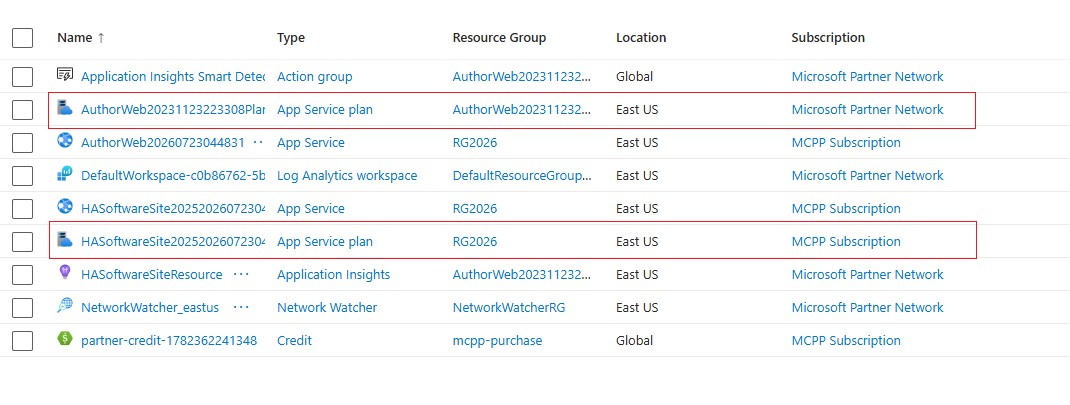Check the box for the HASoftwareSiteResource row
1070x405 pixels.
(x=23, y=275)
